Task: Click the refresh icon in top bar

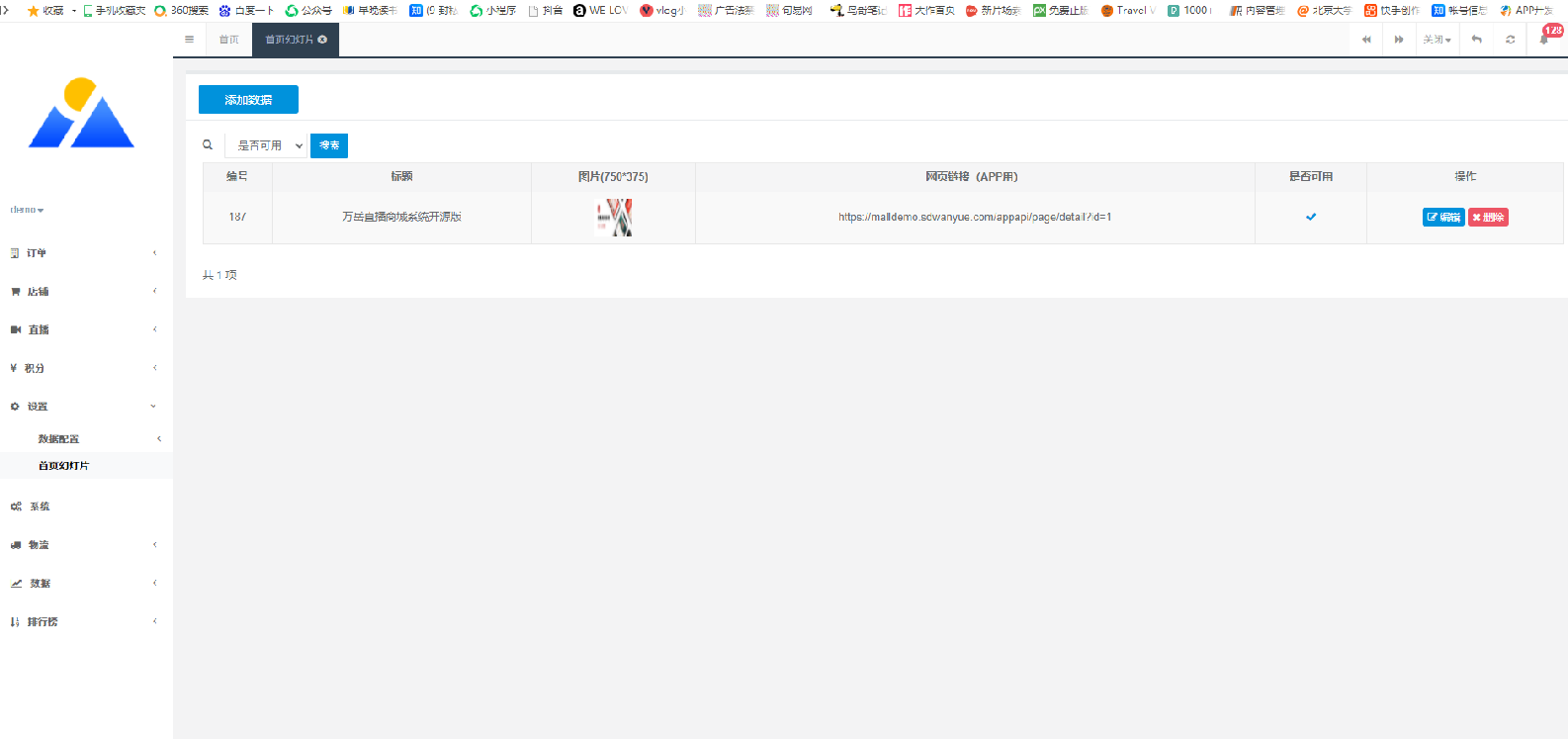Action: tap(1510, 40)
